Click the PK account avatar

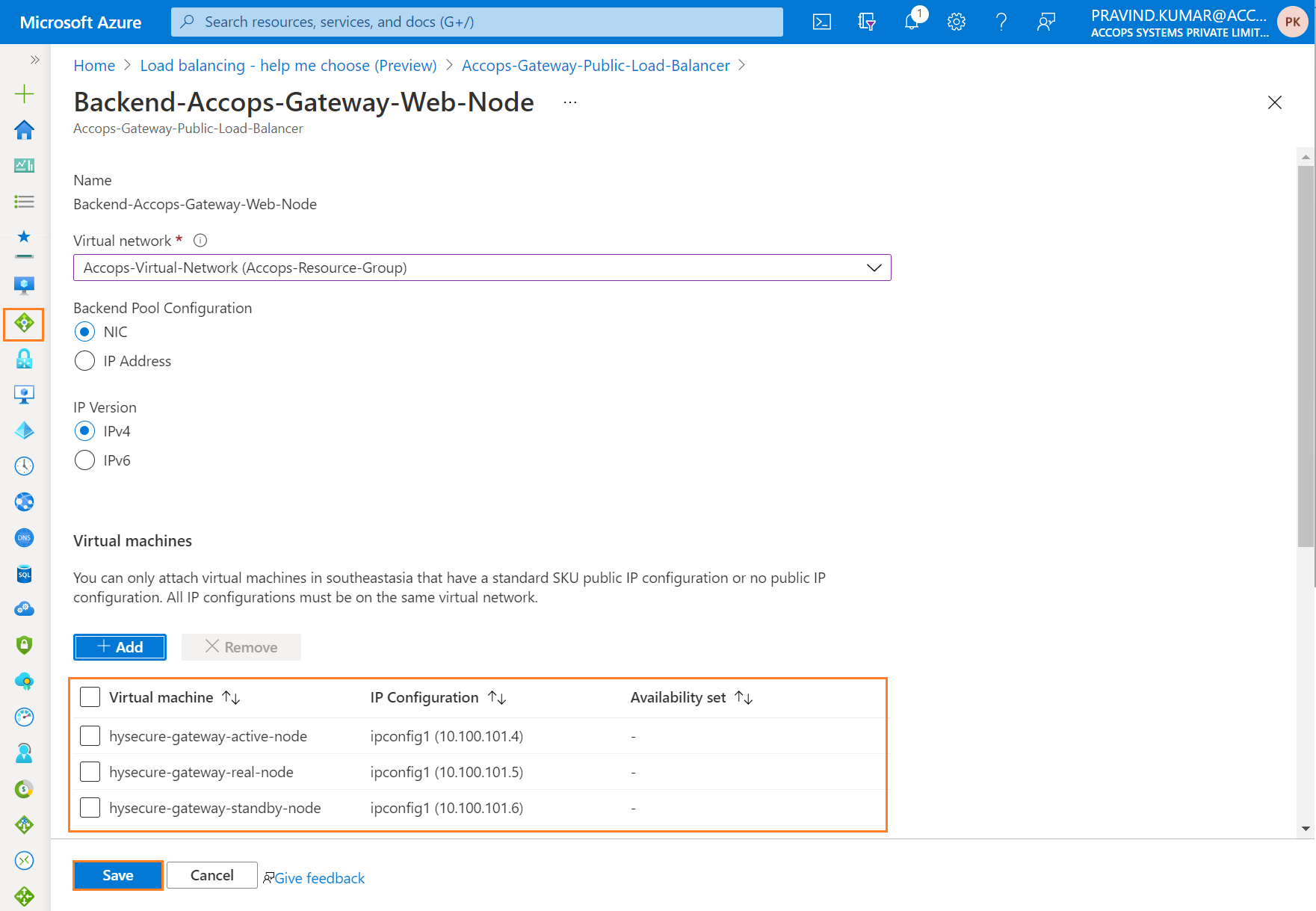[x=1293, y=22]
